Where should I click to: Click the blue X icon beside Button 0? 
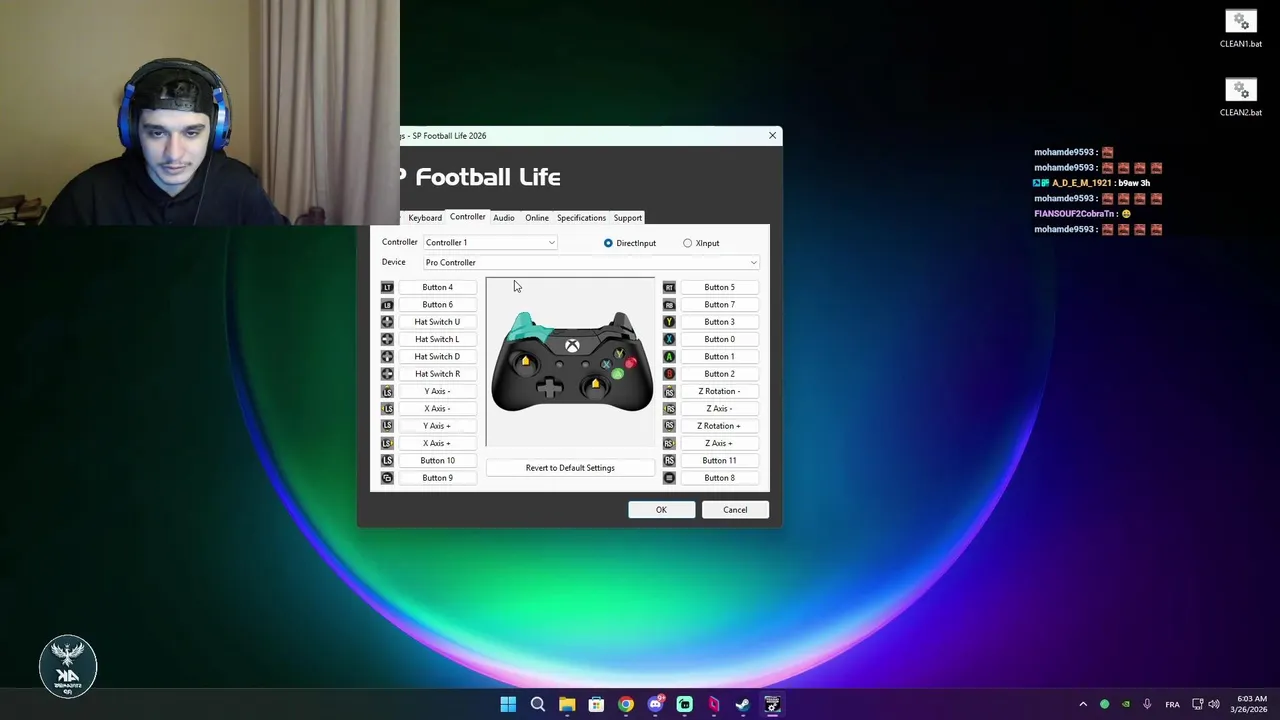pyautogui.click(x=669, y=339)
